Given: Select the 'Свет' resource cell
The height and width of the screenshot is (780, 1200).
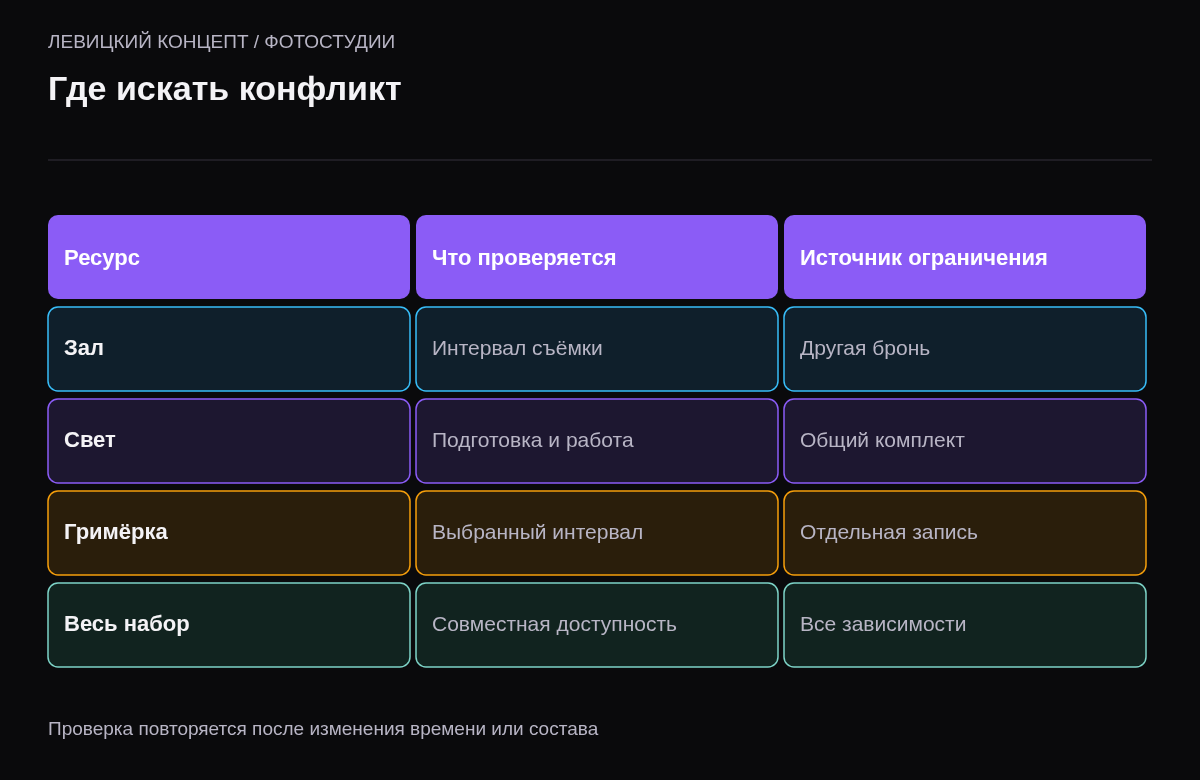Looking at the screenshot, I should click(229, 441).
